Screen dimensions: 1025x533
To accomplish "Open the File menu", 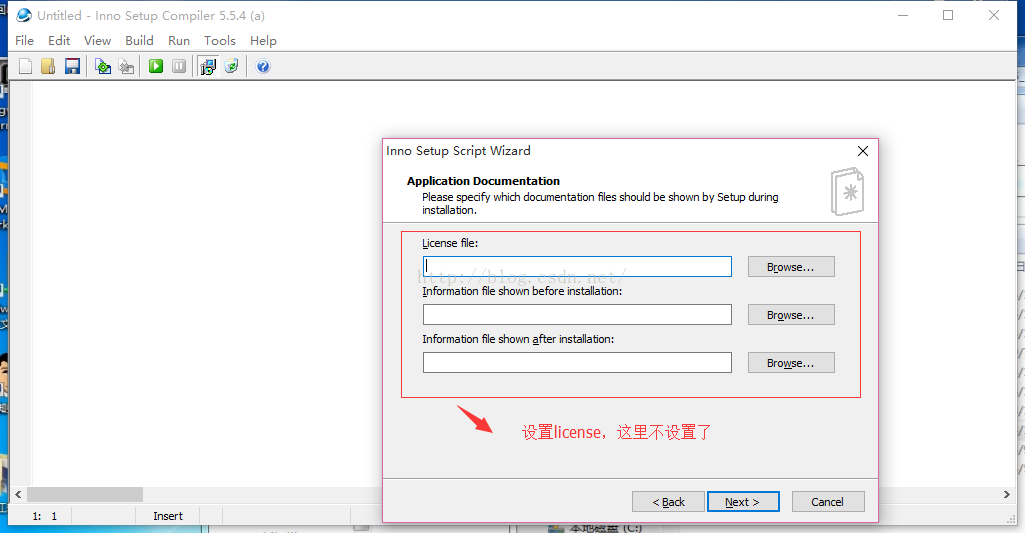I will [x=24, y=41].
